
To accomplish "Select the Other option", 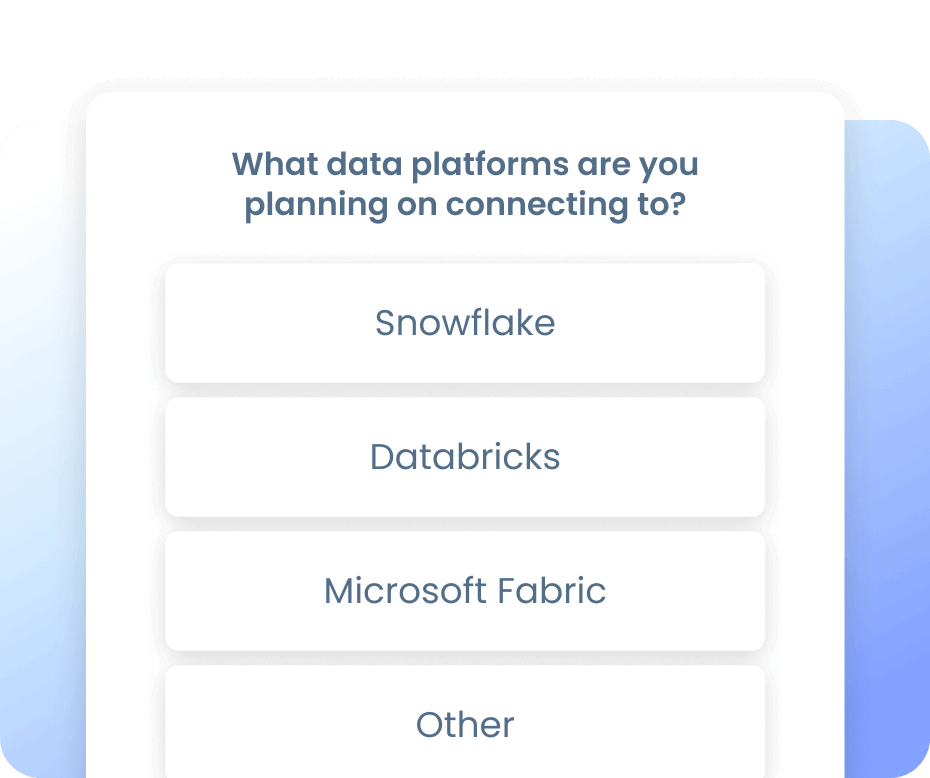I will tap(465, 722).
